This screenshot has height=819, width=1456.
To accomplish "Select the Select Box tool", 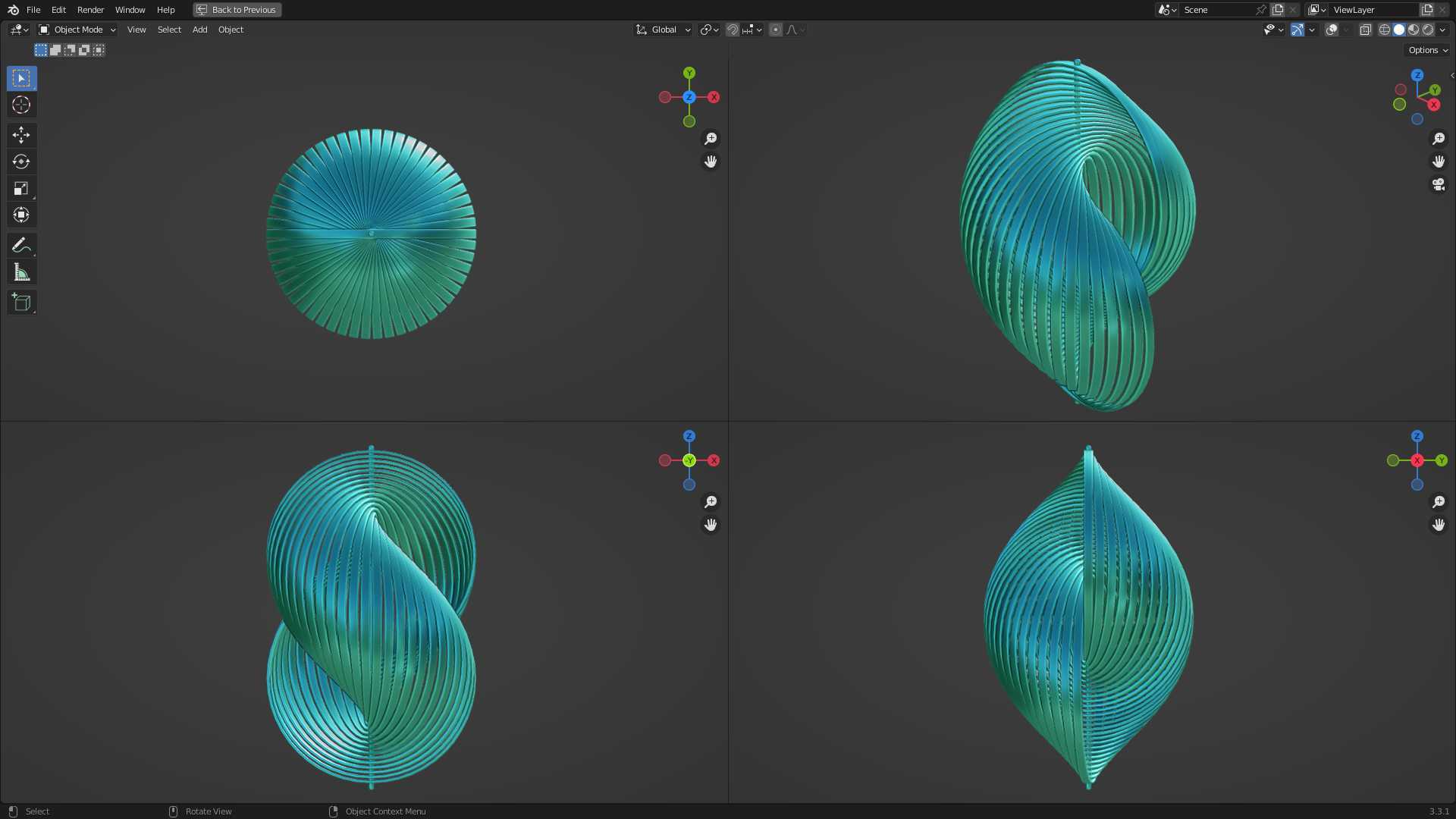I will pyautogui.click(x=21, y=78).
